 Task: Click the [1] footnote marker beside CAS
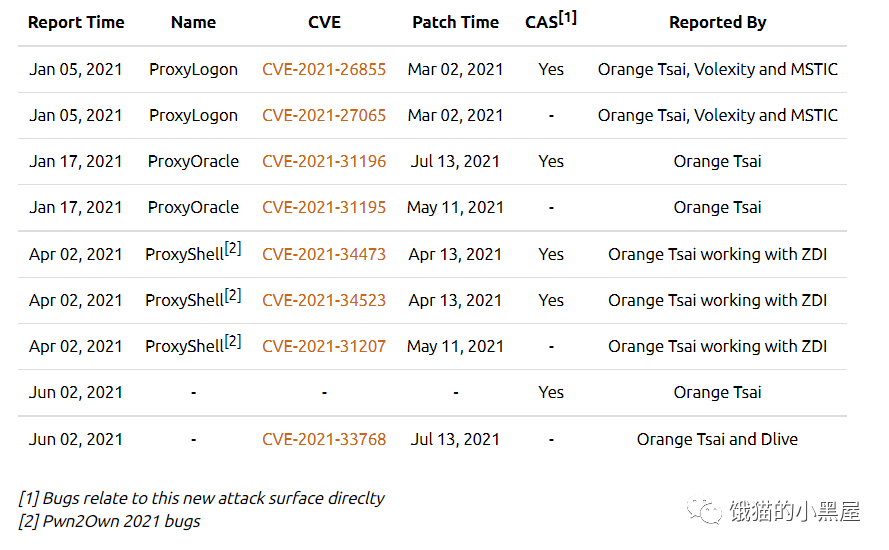pyautogui.click(x=568, y=16)
